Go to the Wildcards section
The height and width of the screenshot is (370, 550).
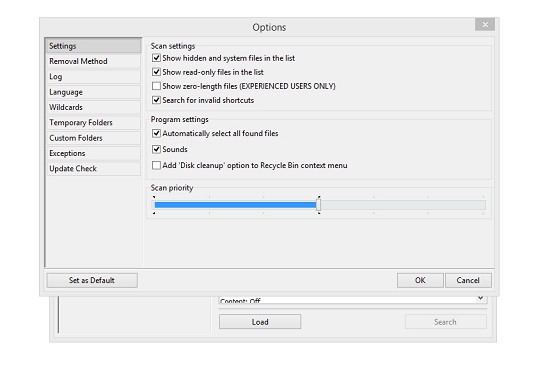[x=93, y=107]
